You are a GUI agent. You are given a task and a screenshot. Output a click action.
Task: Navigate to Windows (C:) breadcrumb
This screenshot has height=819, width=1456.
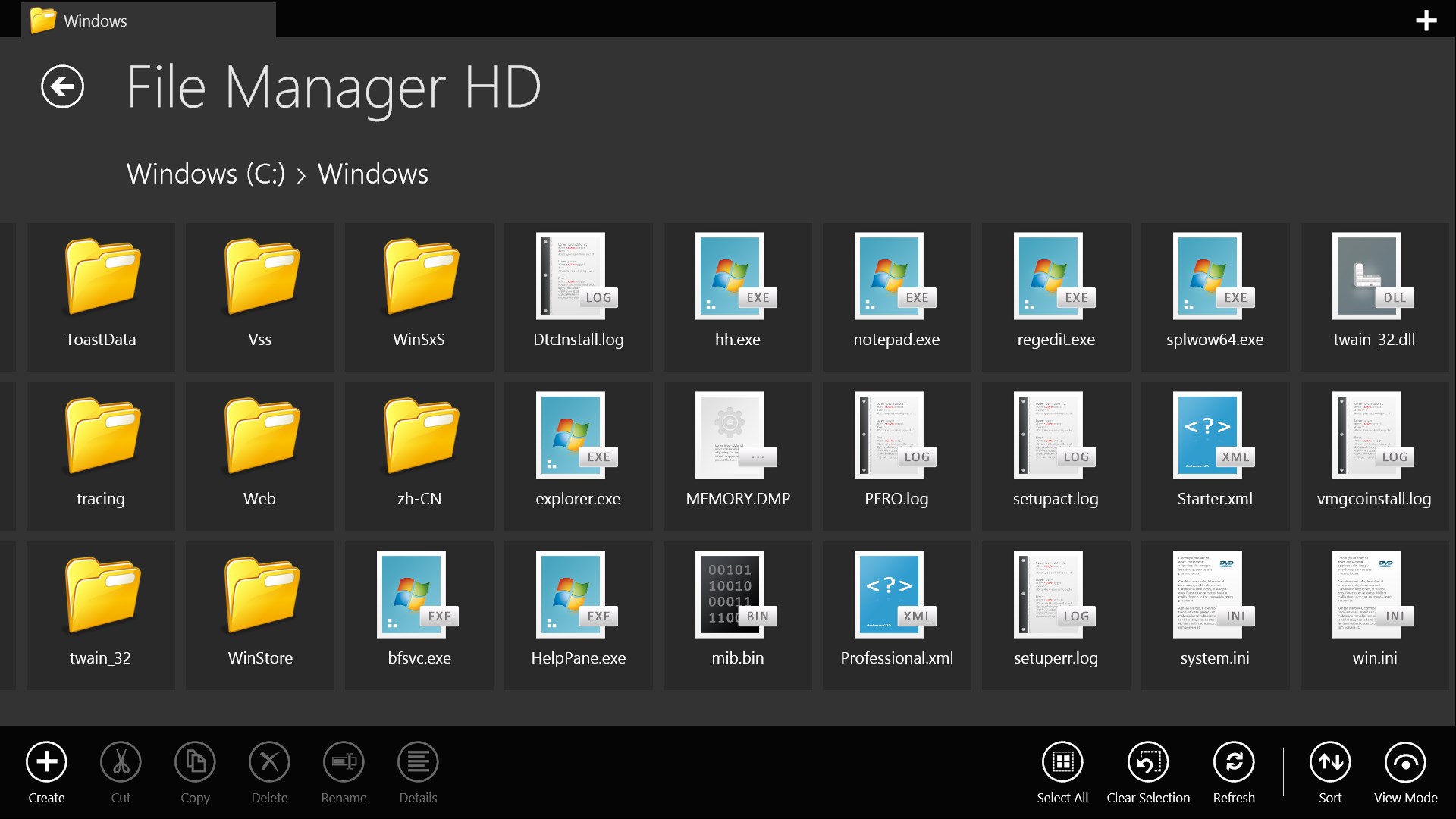(x=206, y=174)
